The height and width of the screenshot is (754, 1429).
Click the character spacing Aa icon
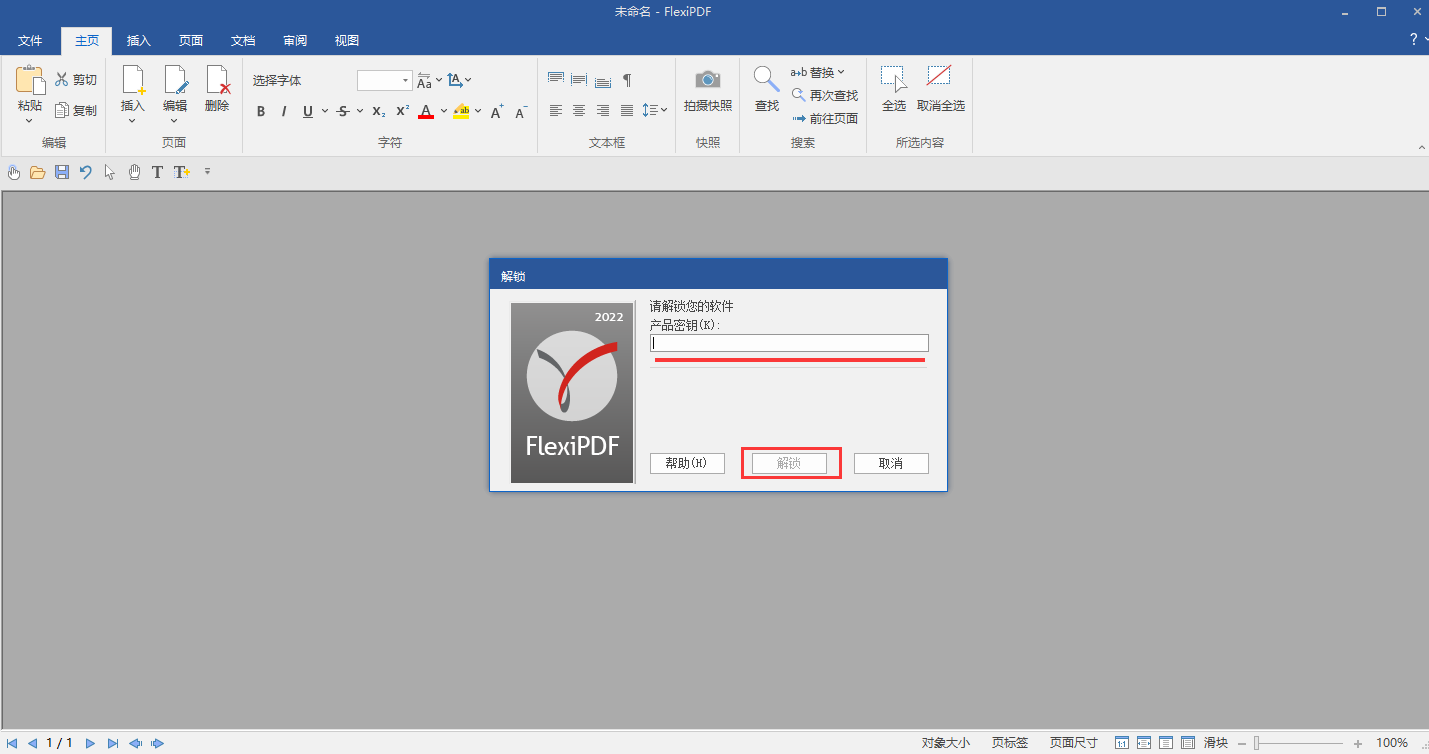pyautogui.click(x=425, y=80)
